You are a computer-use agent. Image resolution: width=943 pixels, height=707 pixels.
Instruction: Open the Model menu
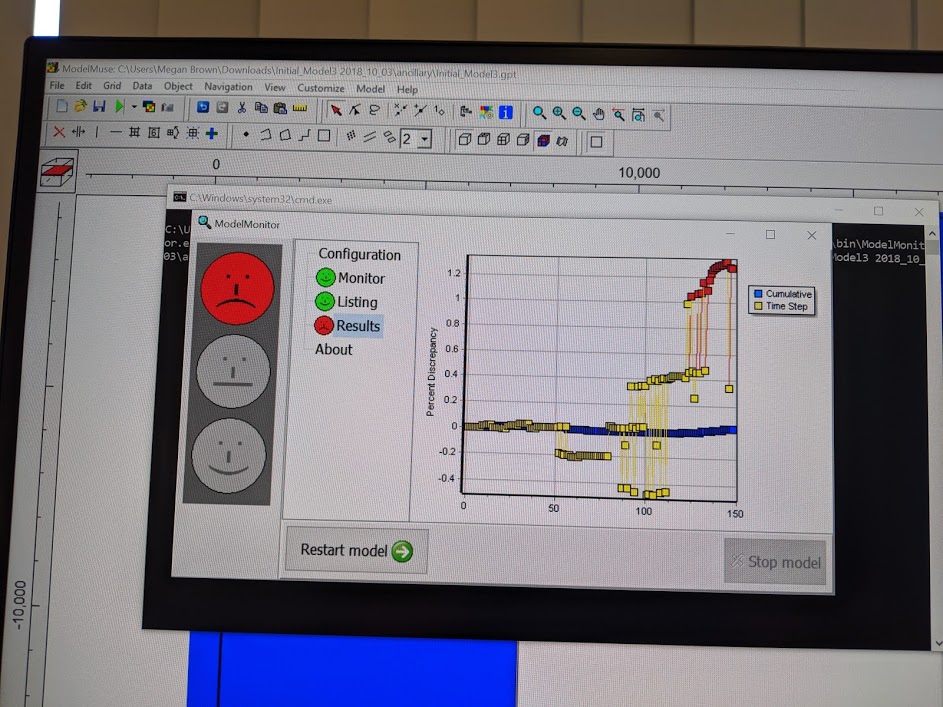(370, 89)
